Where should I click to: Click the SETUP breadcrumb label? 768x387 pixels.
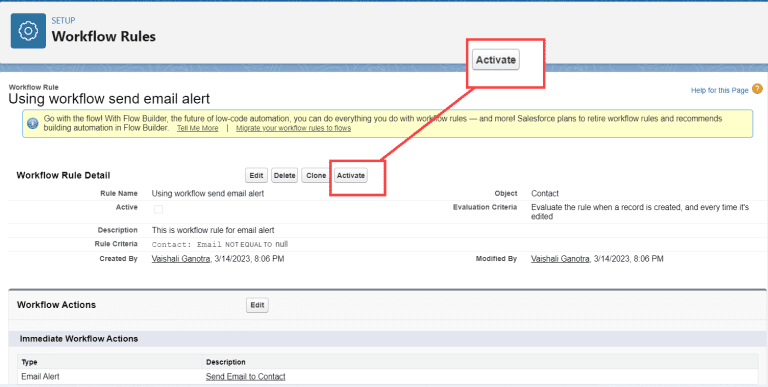(64, 21)
